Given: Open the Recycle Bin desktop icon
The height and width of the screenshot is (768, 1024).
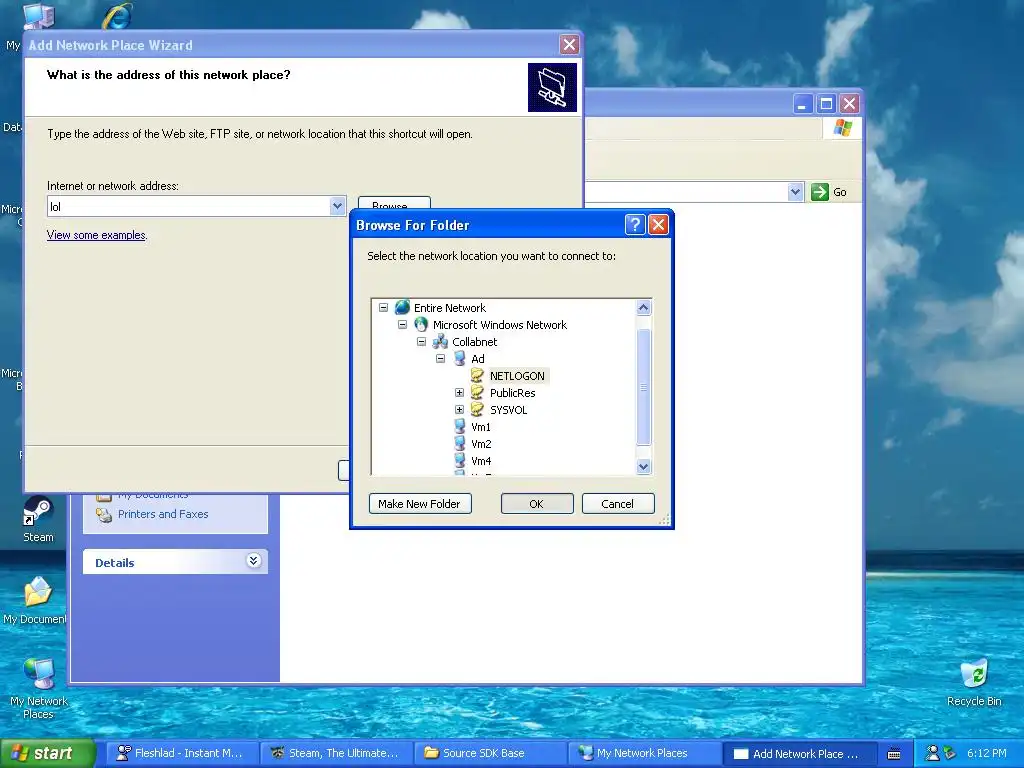Looking at the screenshot, I should click(974, 683).
